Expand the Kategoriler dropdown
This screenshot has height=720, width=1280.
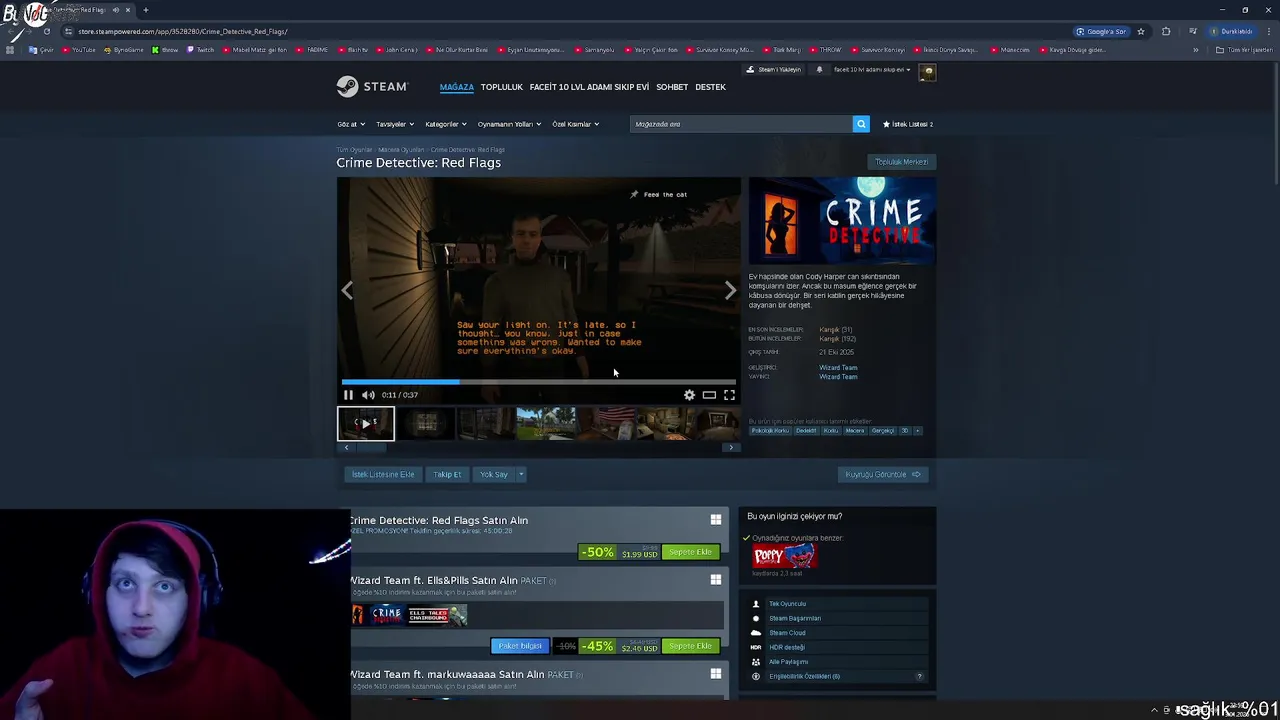pyautogui.click(x=445, y=124)
